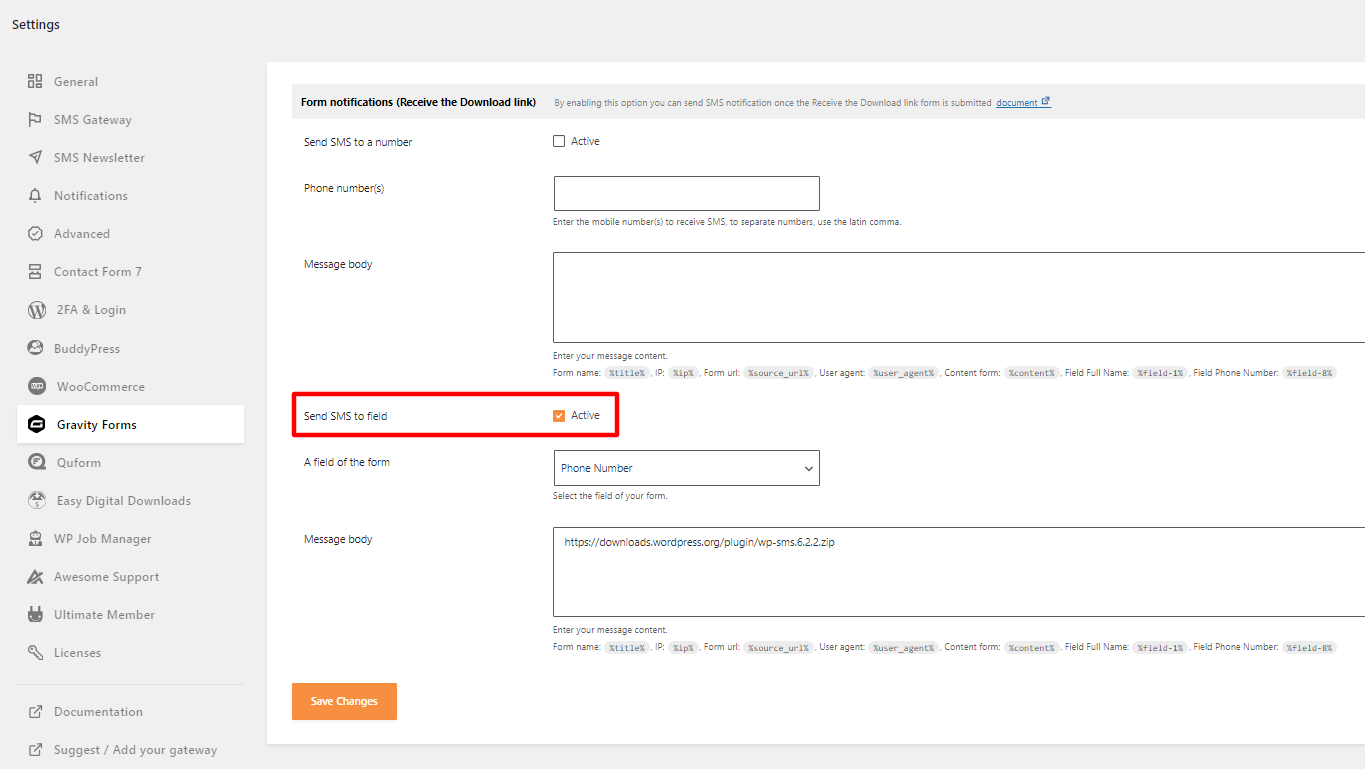Click %field-8% tag under lower message body
Image resolution: width=1365 pixels, height=769 pixels.
1309,648
